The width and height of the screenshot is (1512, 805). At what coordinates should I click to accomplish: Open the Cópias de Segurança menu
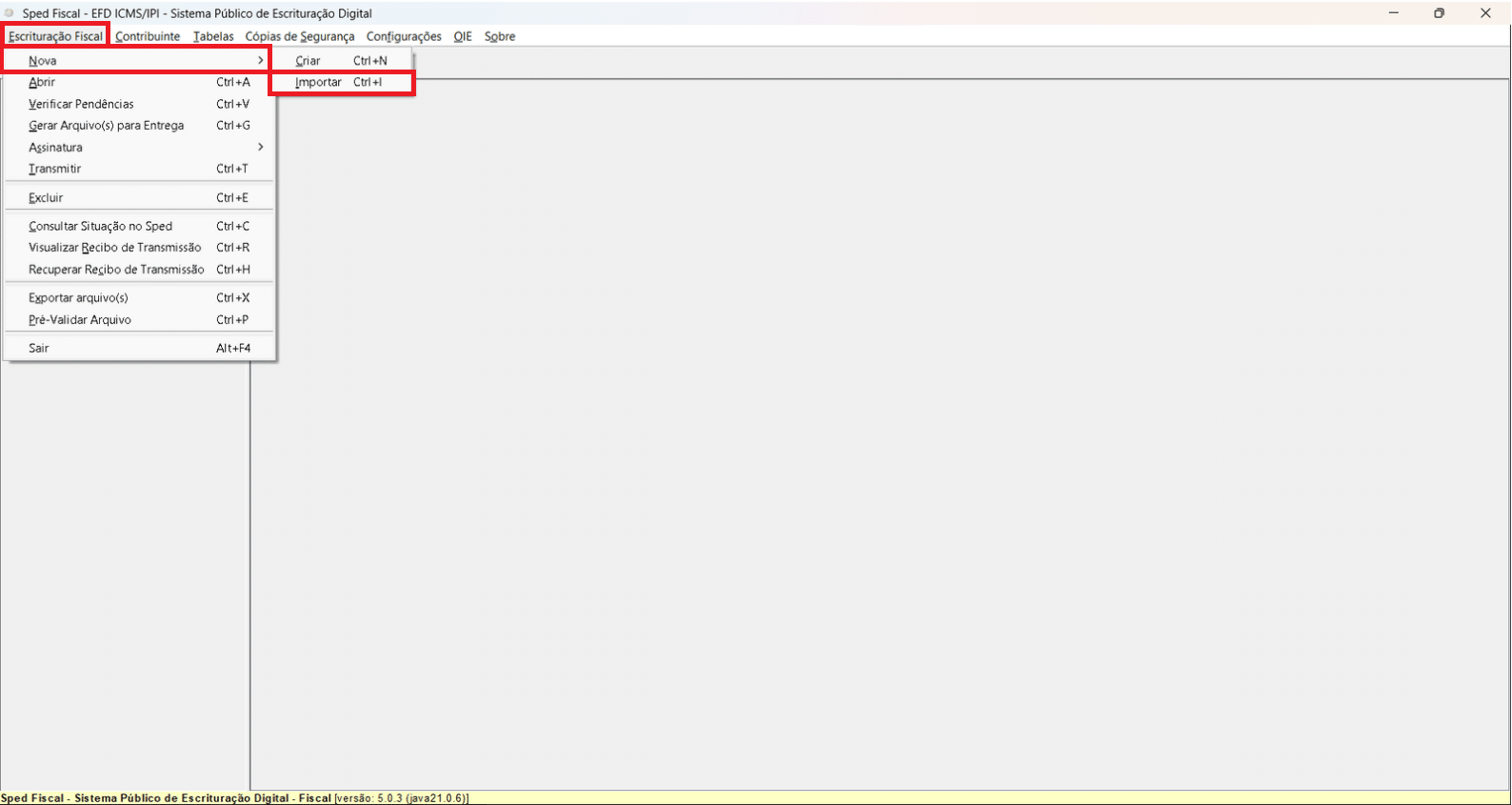pyautogui.click(x=300, y=36)
